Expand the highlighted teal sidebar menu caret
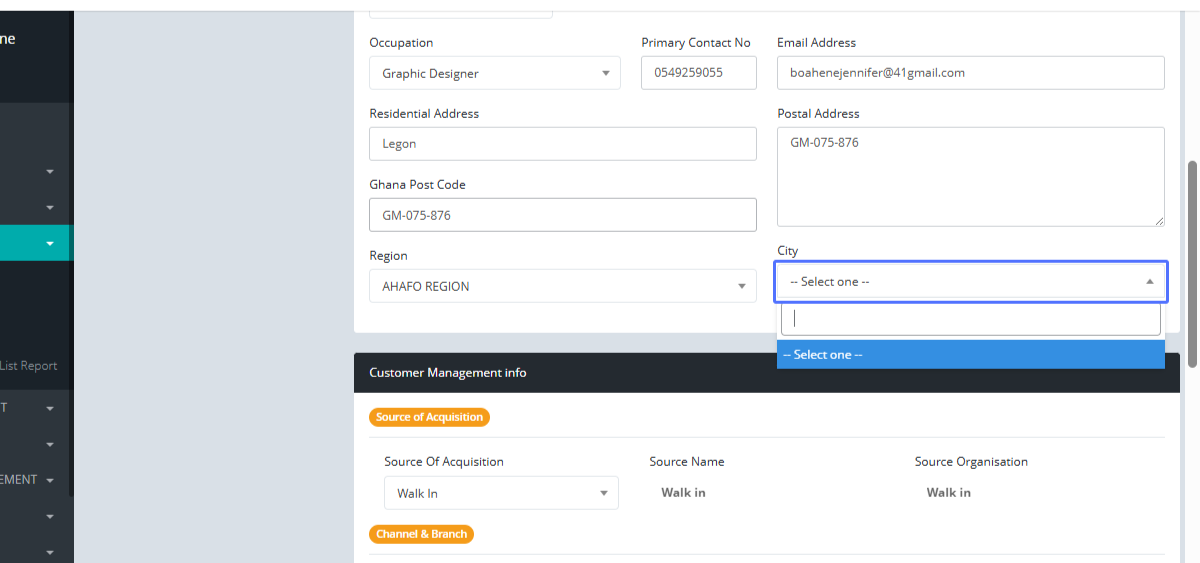 pyautogui.click(x=50, y=243)
